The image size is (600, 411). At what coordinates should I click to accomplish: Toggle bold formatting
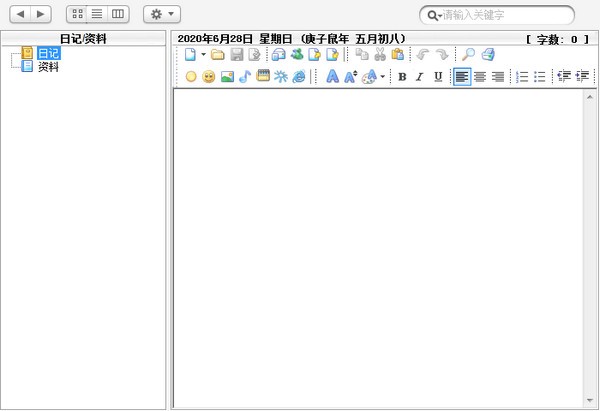[x=402, y=77]
